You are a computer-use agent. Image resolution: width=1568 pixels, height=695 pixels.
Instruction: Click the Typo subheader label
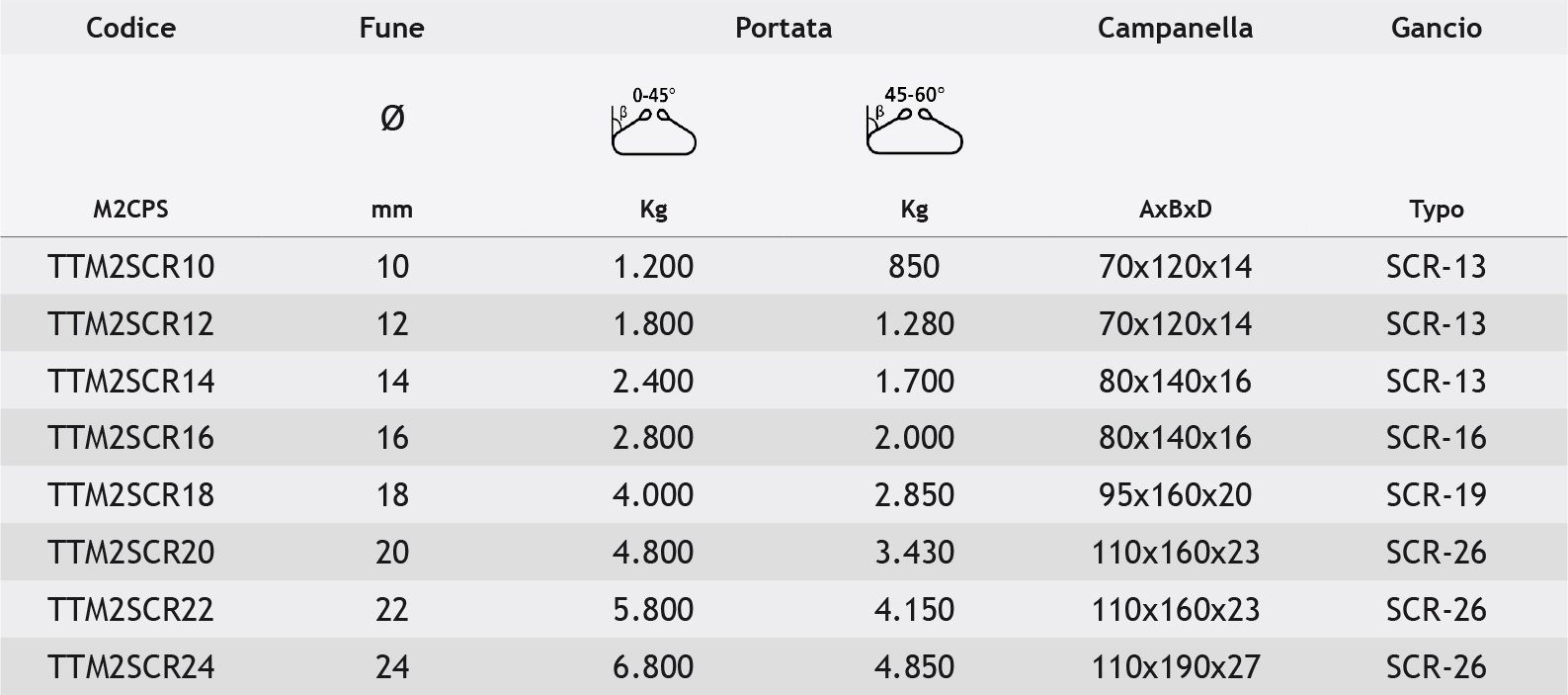(x=1436, y=210)
